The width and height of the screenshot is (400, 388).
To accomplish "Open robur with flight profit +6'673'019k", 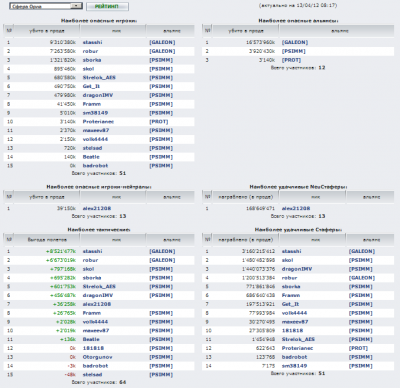I will coord(90,260).
